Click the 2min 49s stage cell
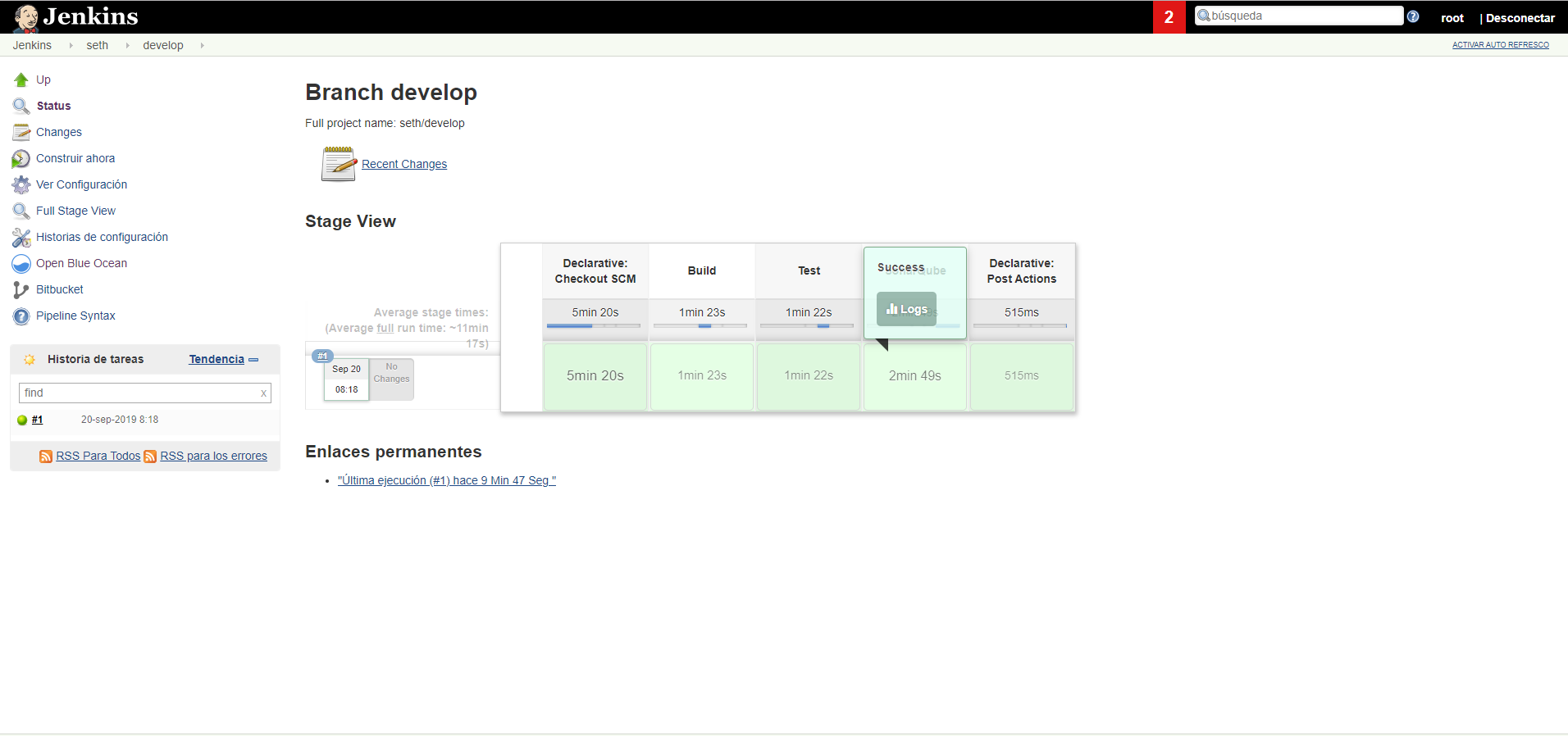Viewport: 1568px width, 736px height. pos(915,376)
